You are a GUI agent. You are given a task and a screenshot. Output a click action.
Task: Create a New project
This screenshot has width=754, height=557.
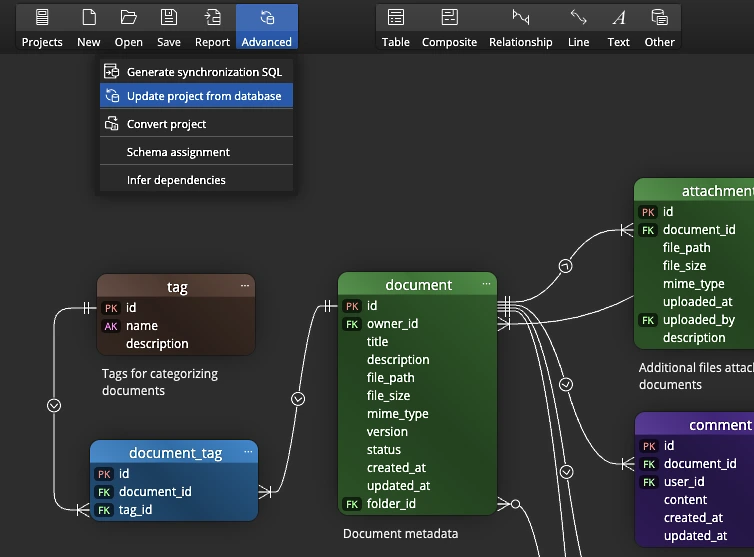click(x=89, y=27)
